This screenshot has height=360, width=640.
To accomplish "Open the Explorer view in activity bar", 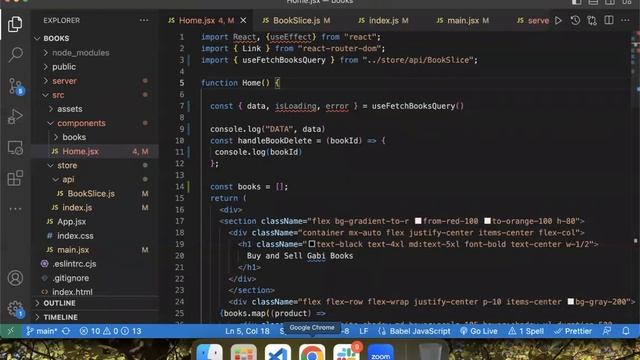I will tap(15, 24).
